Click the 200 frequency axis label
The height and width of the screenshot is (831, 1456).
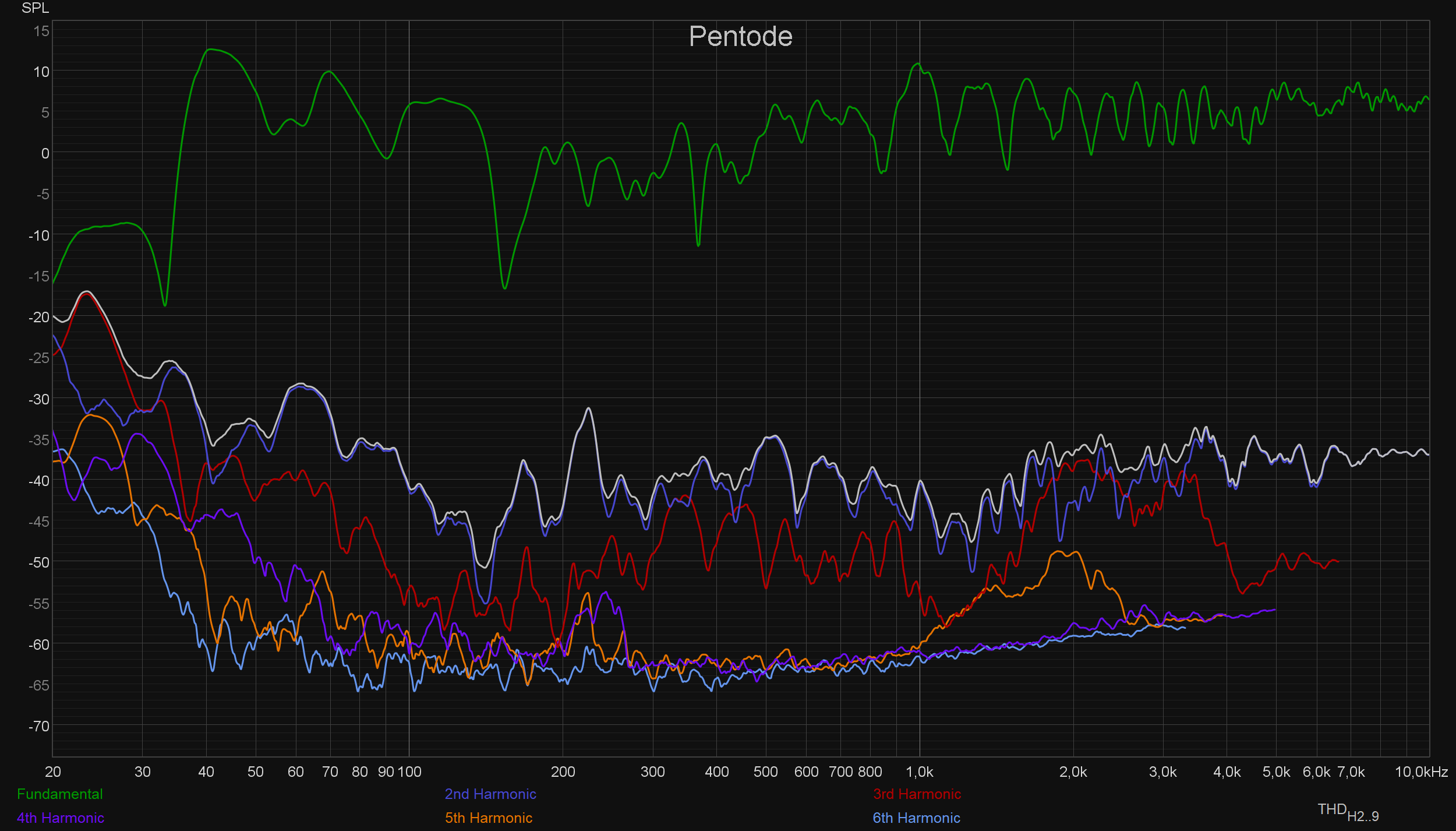point(563,772)
